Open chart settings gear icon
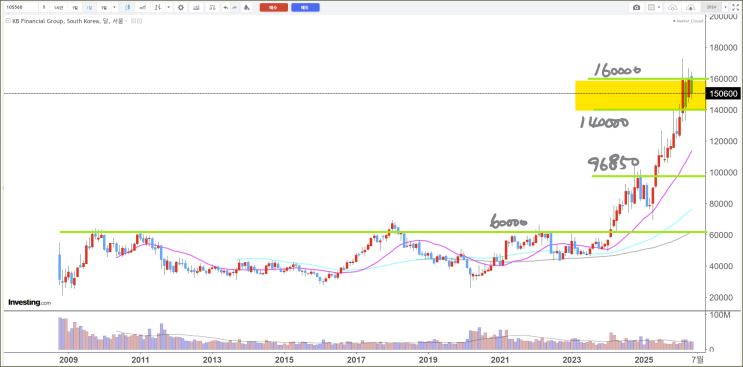743x367 pixels. coord(181,8)
